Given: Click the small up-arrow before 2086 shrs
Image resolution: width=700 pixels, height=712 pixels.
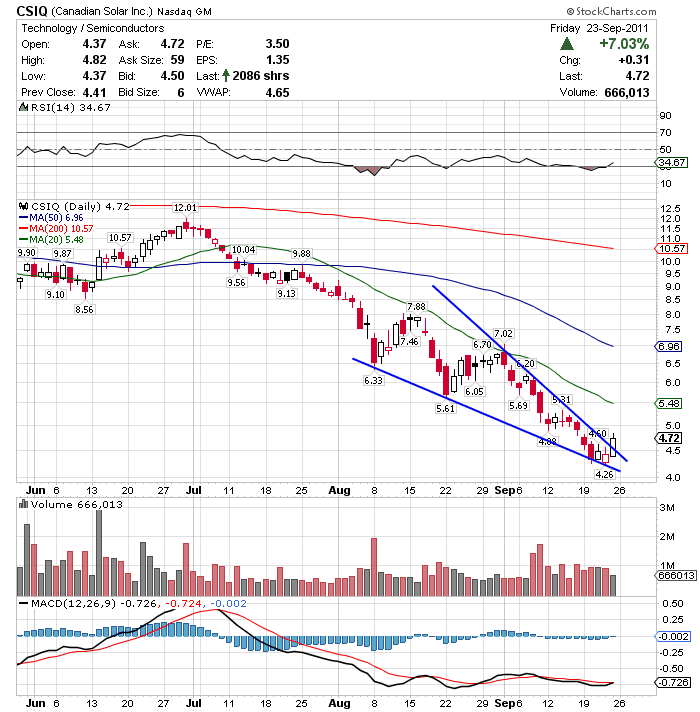Looking at the screenshot, I should [x=226, y=76].
